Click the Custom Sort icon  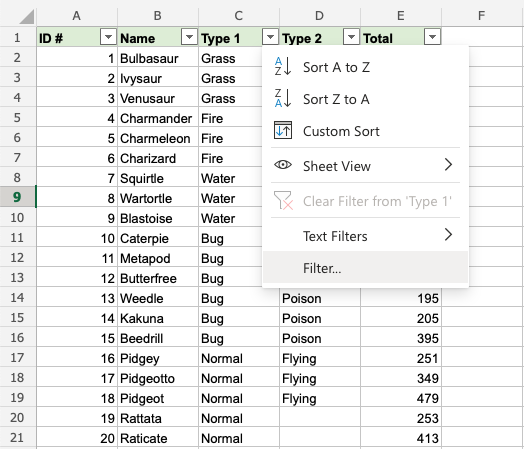[283, 130]
